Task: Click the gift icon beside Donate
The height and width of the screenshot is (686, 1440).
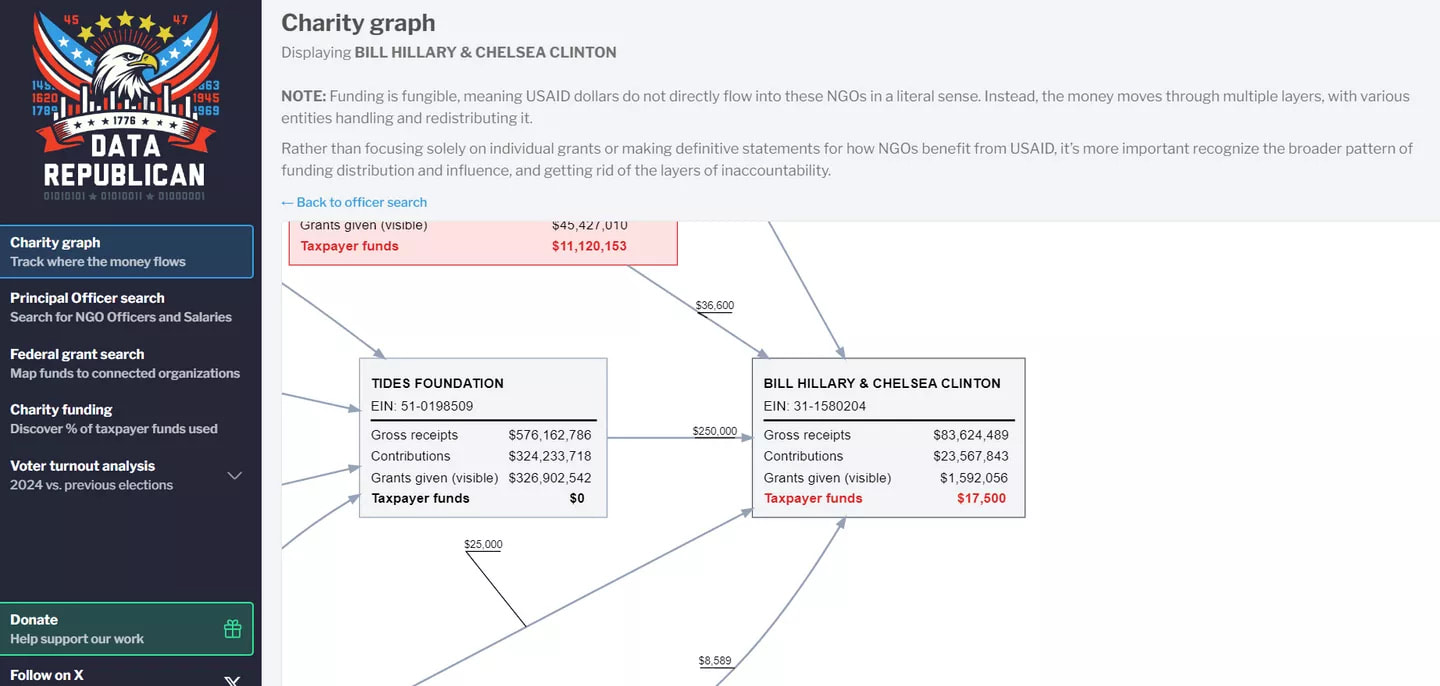Action: 232,629
